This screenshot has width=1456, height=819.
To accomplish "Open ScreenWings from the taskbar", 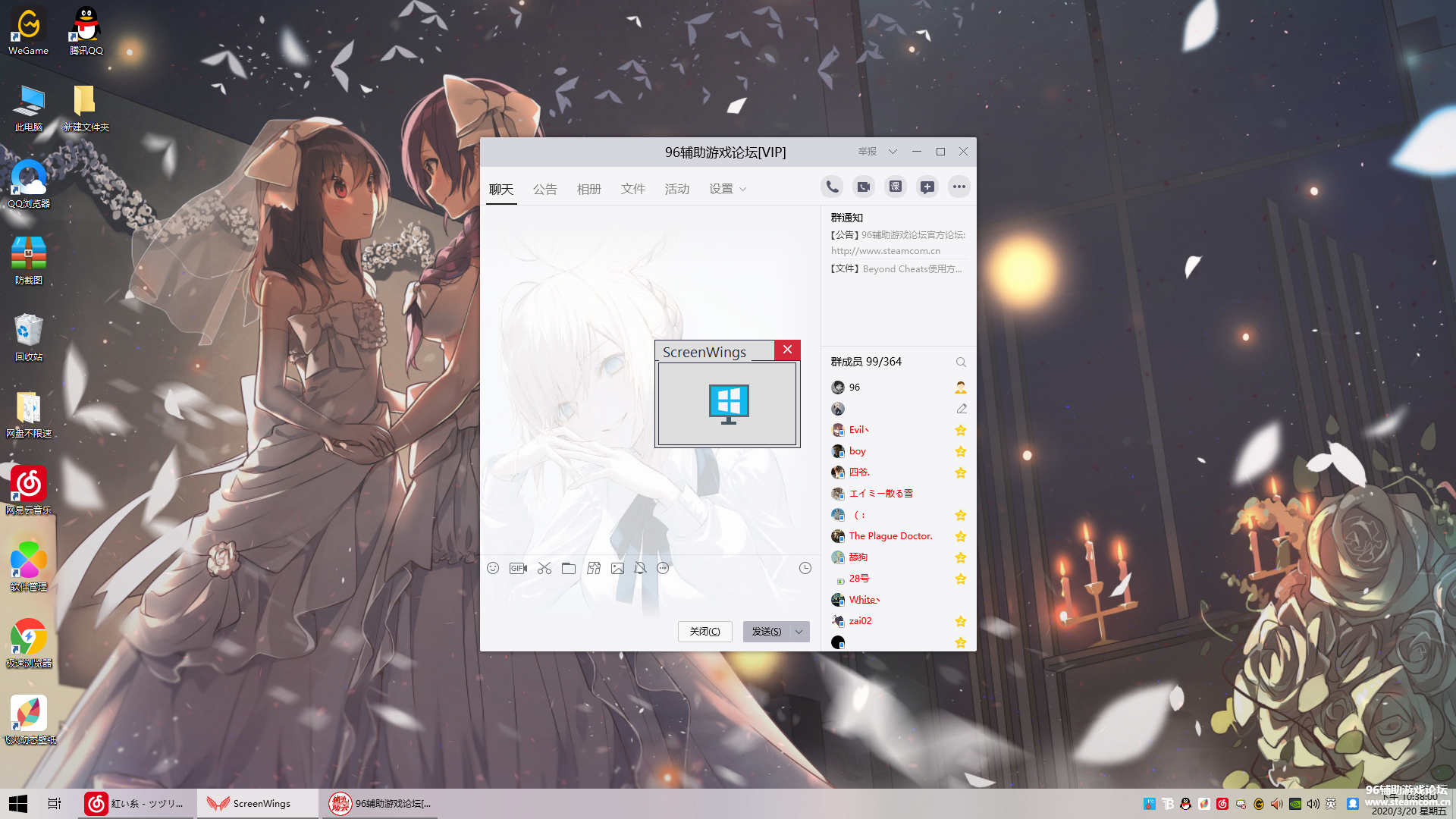I will 258,803.
